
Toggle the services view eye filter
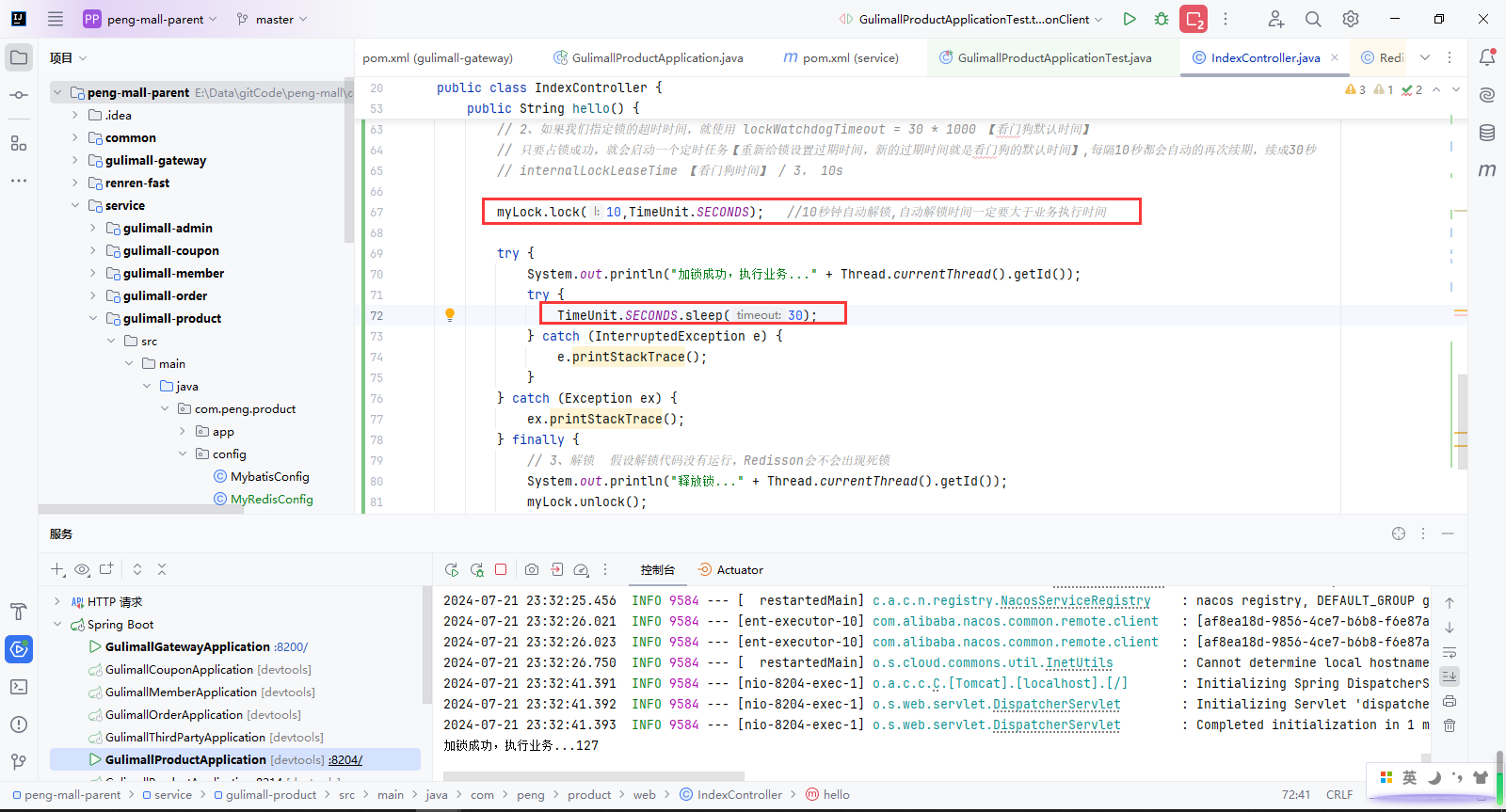point(82,569)
